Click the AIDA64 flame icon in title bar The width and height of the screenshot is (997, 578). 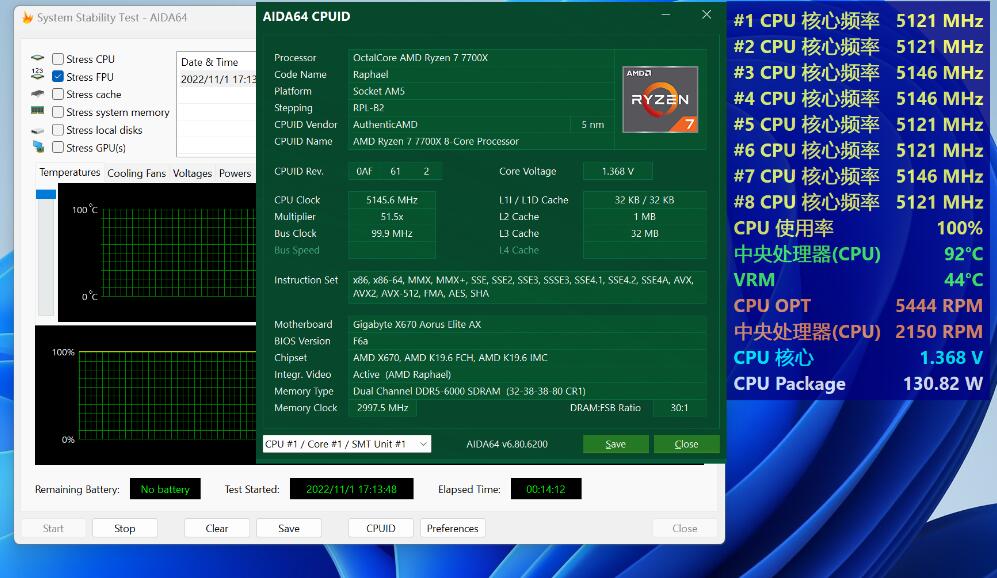pos(27,17)
